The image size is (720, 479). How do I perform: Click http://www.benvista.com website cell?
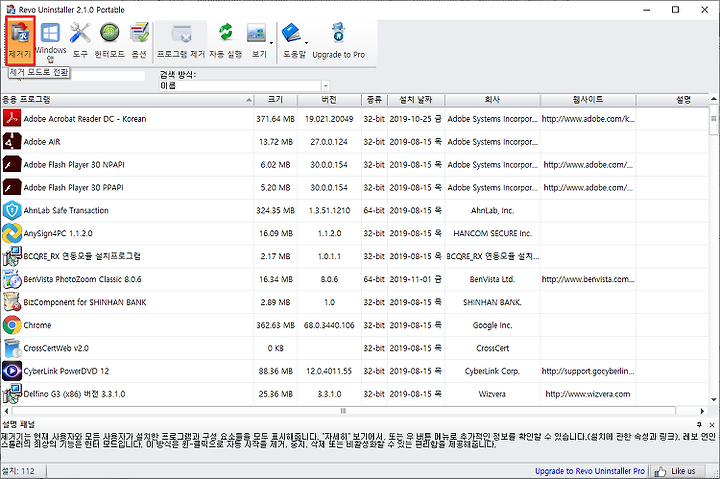[588, 279]
